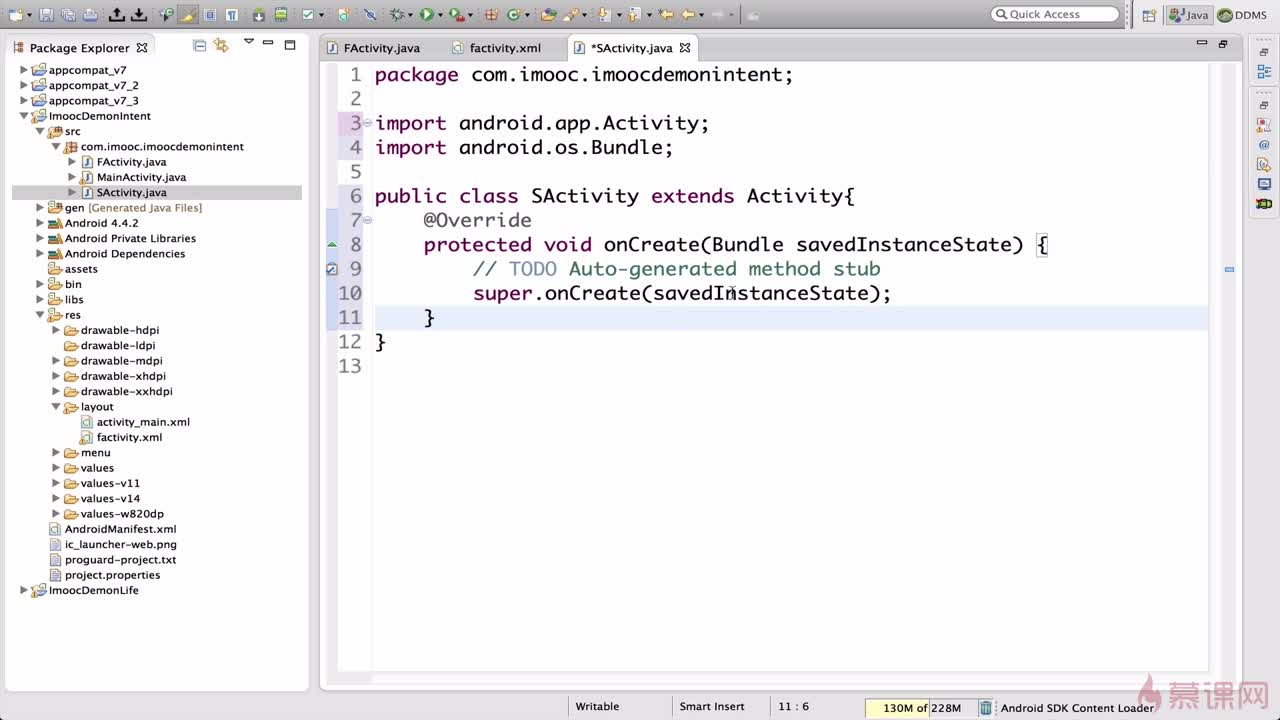Select the drawable-hdpi folder
The height and width of the screenshot is (720, 1280).
(120, 330)
